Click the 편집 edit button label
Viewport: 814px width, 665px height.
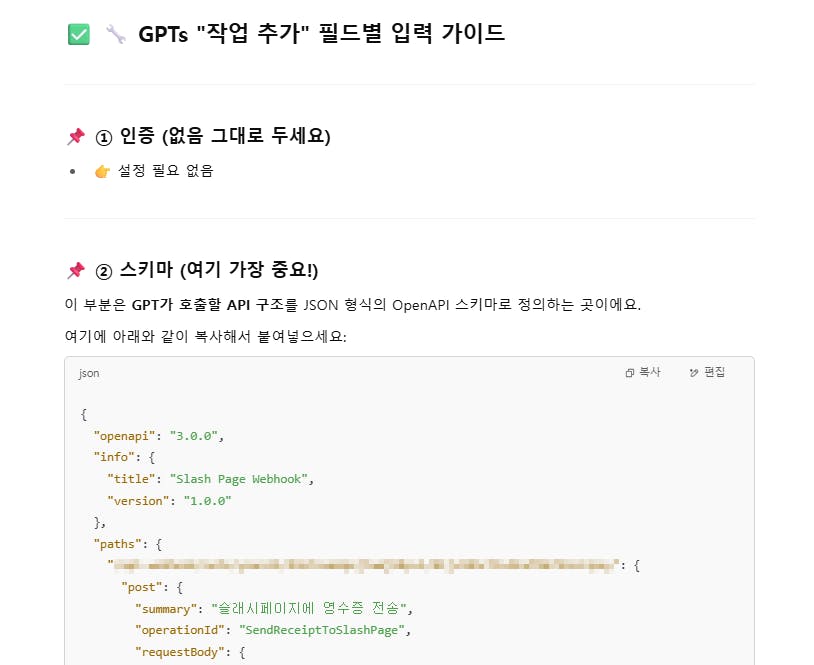point(714,373)
